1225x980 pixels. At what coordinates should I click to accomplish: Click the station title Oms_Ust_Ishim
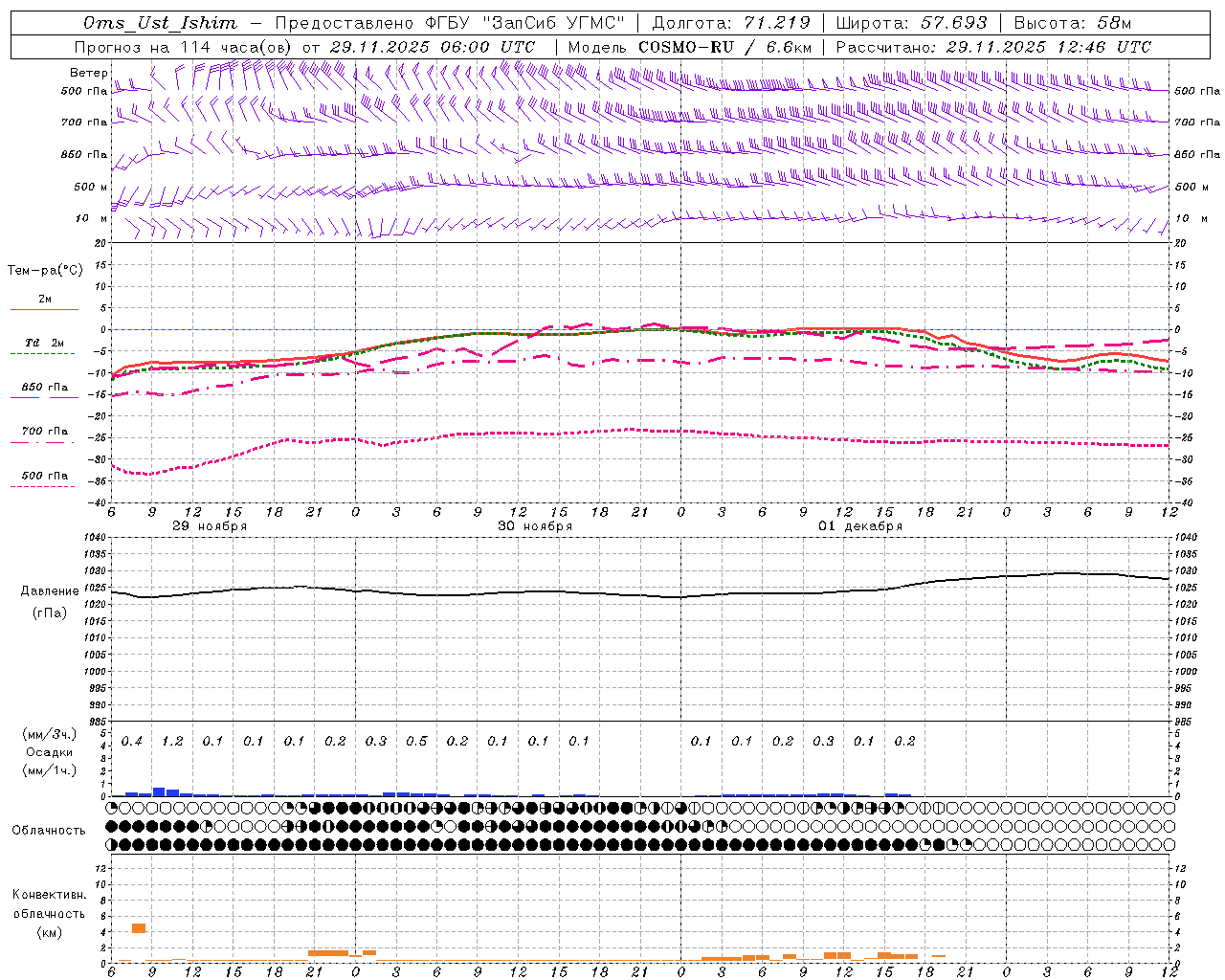[x=160, y=23]
